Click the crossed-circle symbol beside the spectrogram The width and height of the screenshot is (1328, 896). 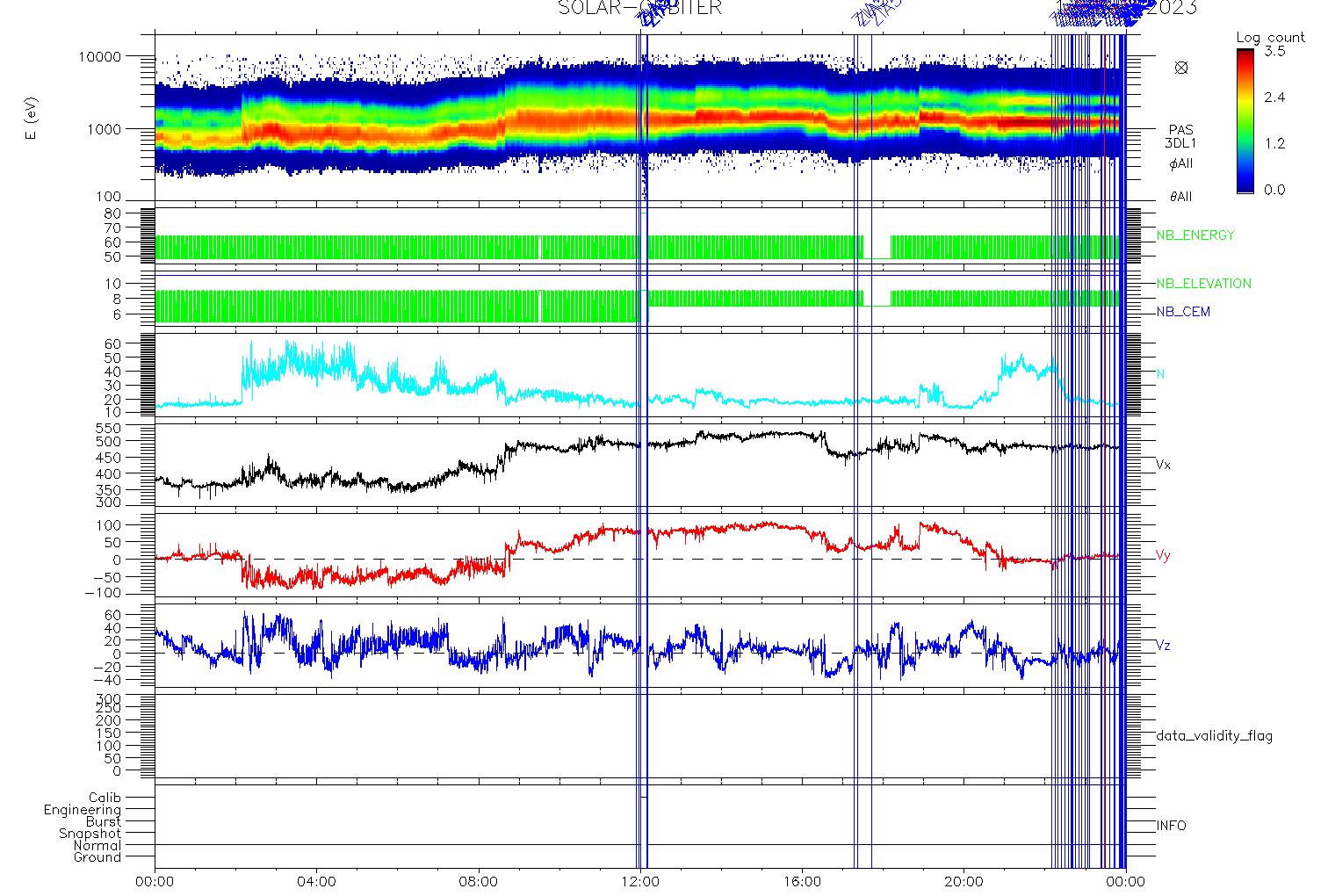pos(1181,68)
